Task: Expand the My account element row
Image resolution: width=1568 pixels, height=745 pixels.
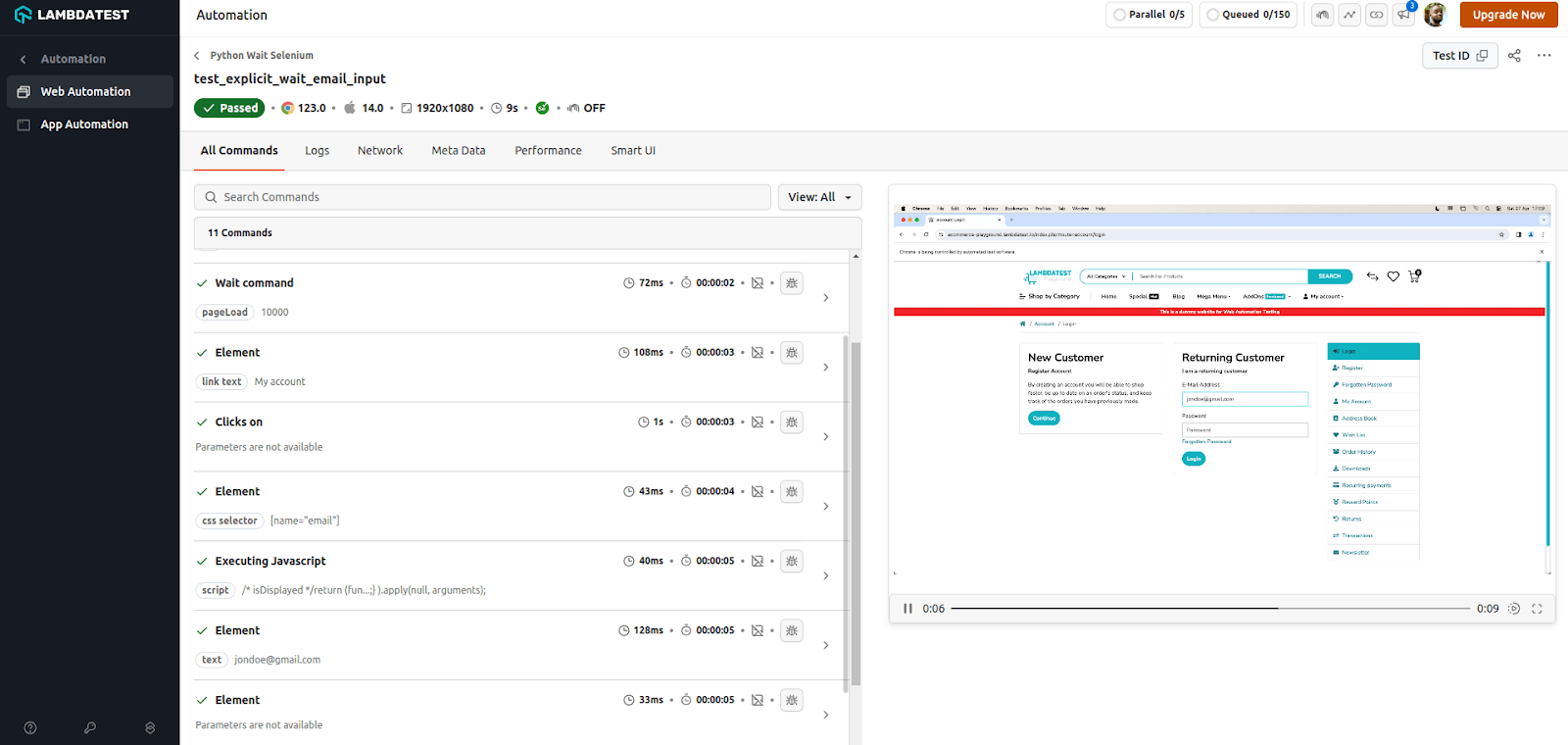Action: (x=826, y=367)
